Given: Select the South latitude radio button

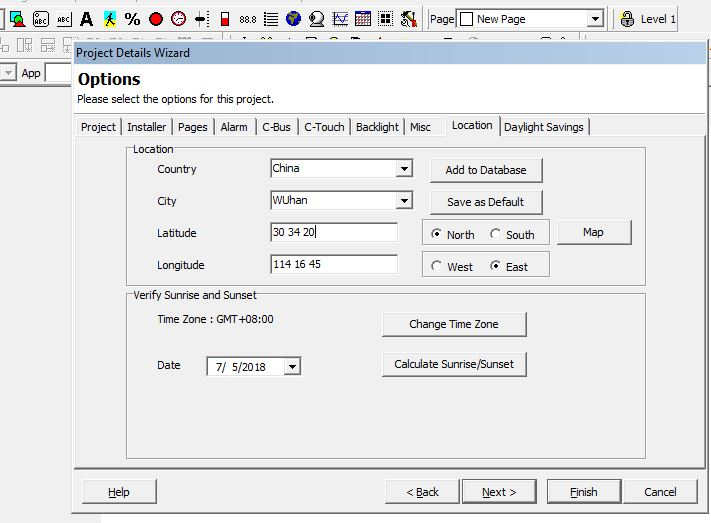Looking at the screenshot, I should point(495,234).
